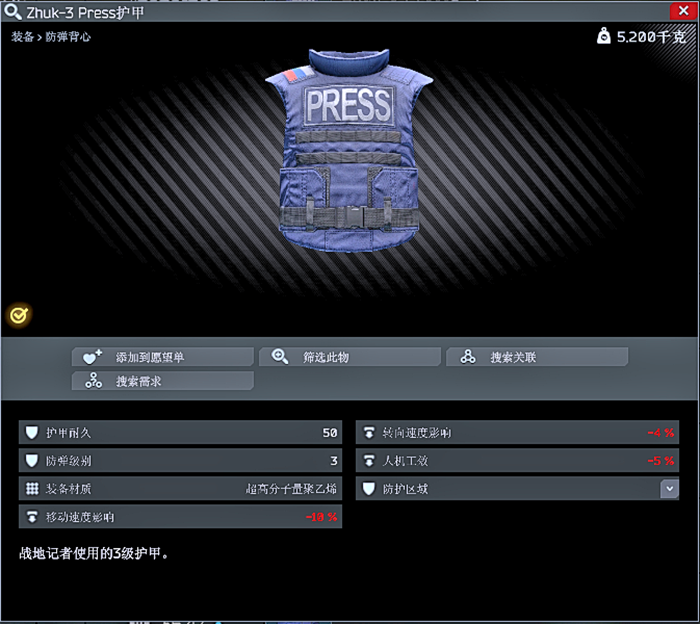
Task: Click the armor durability value 50
Action: 330,433
